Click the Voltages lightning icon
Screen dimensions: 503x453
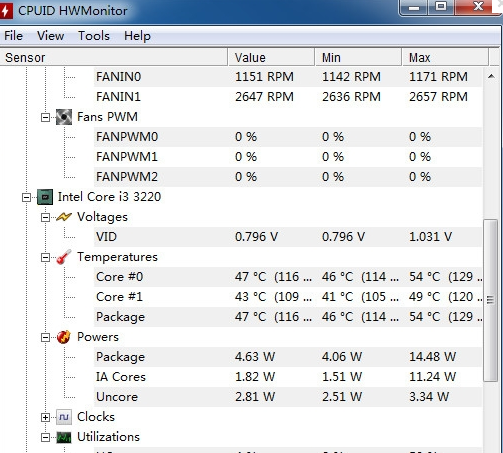[x=64, y=217]
